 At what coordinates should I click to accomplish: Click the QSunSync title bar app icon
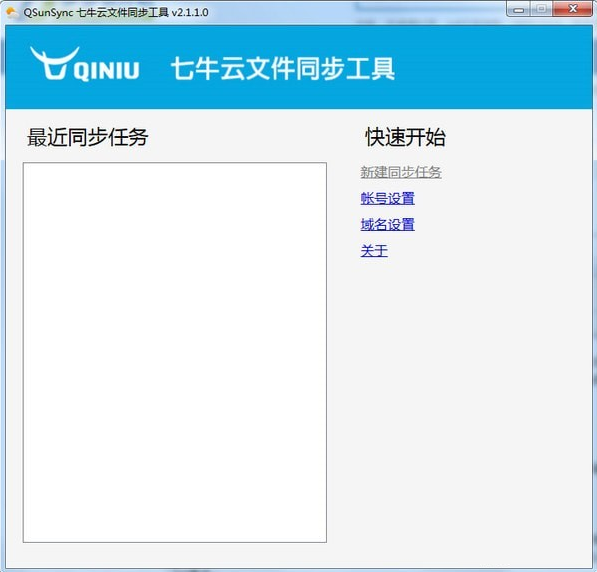point(12,12)
